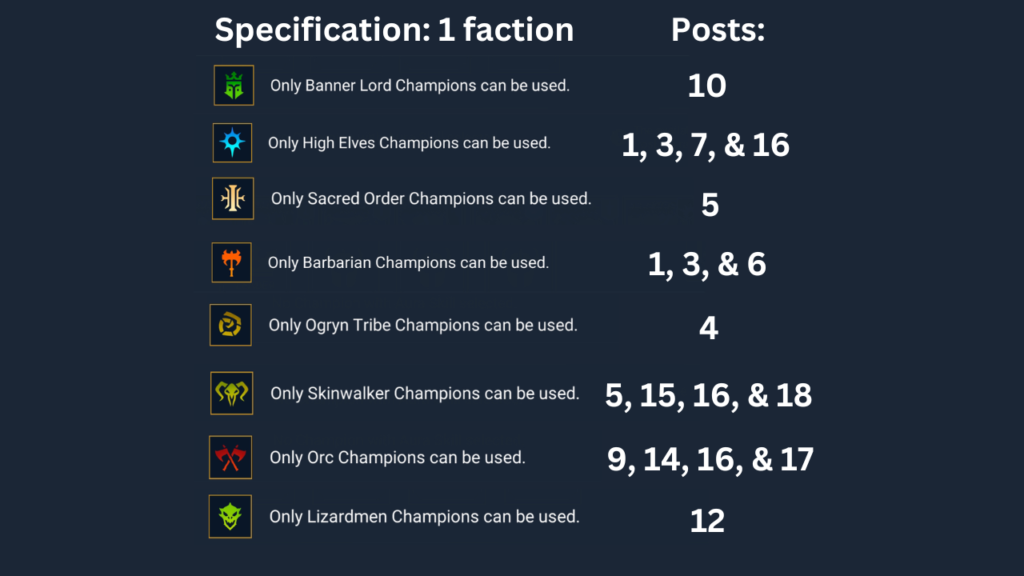Screen dimensions: 1024x576
Task: Select 'Only High Elves Champions can be used' text
Action: click(x=409, y=143)
